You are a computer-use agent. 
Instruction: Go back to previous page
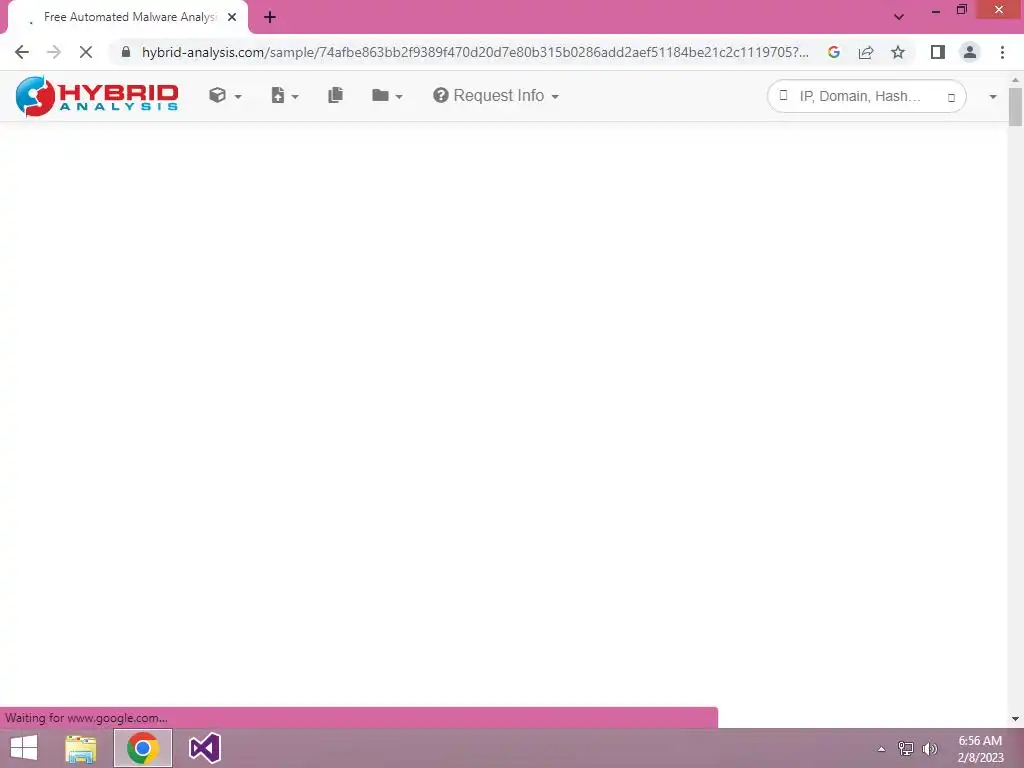(x=22, y=52)
